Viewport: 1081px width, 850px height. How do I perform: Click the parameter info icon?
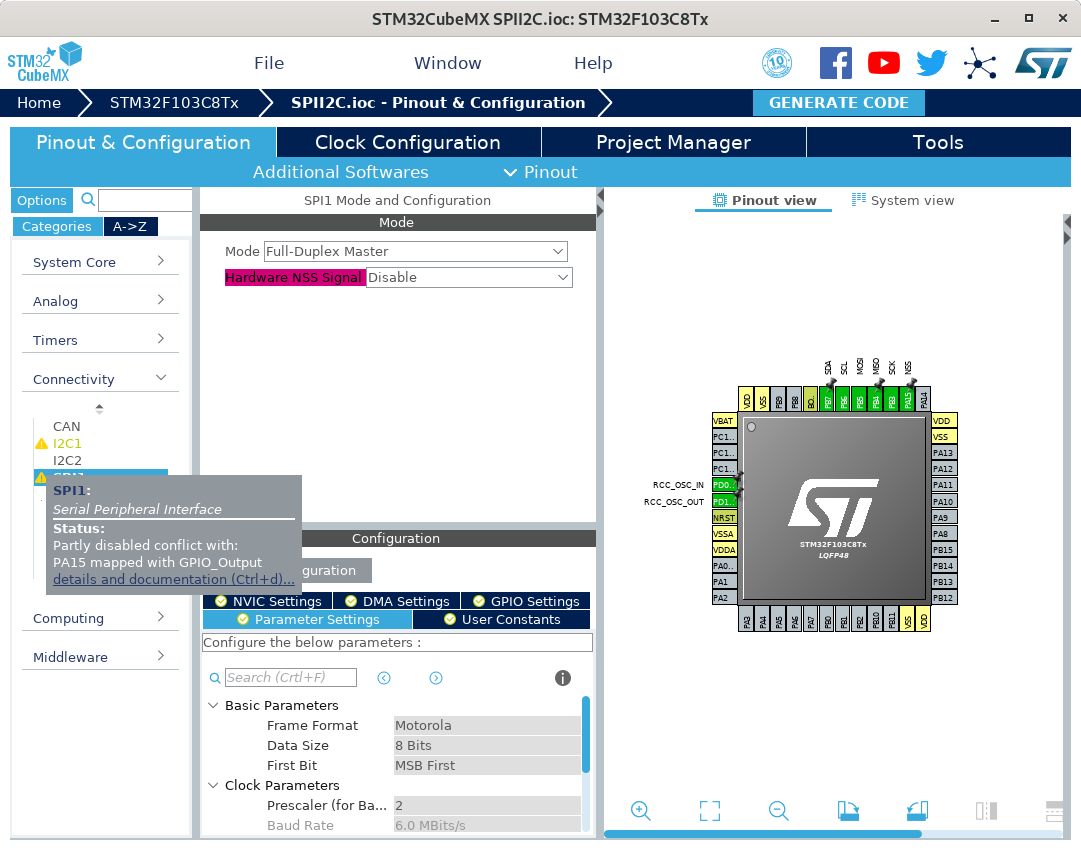click(x=563, y=678)
